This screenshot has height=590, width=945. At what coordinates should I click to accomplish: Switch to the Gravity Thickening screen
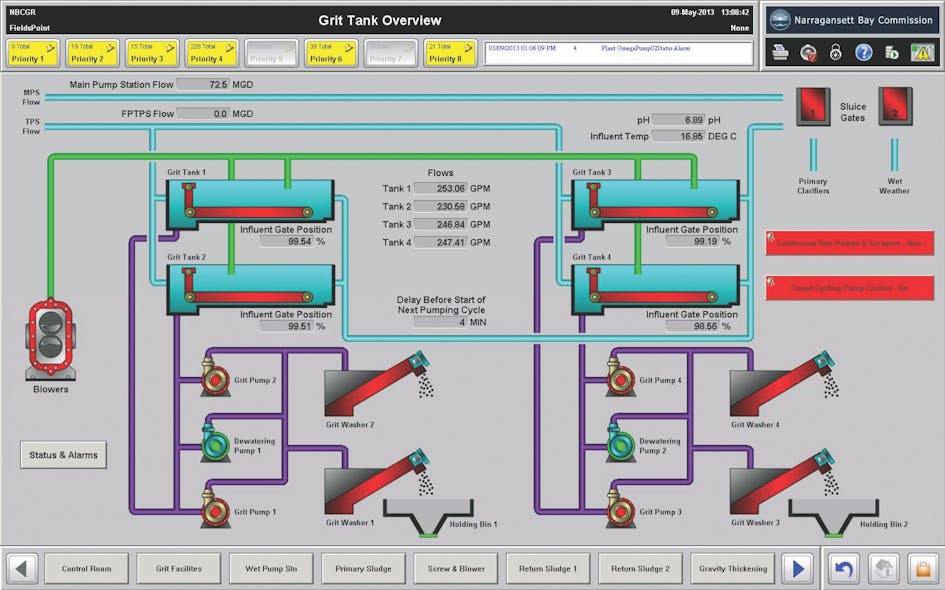733,567
